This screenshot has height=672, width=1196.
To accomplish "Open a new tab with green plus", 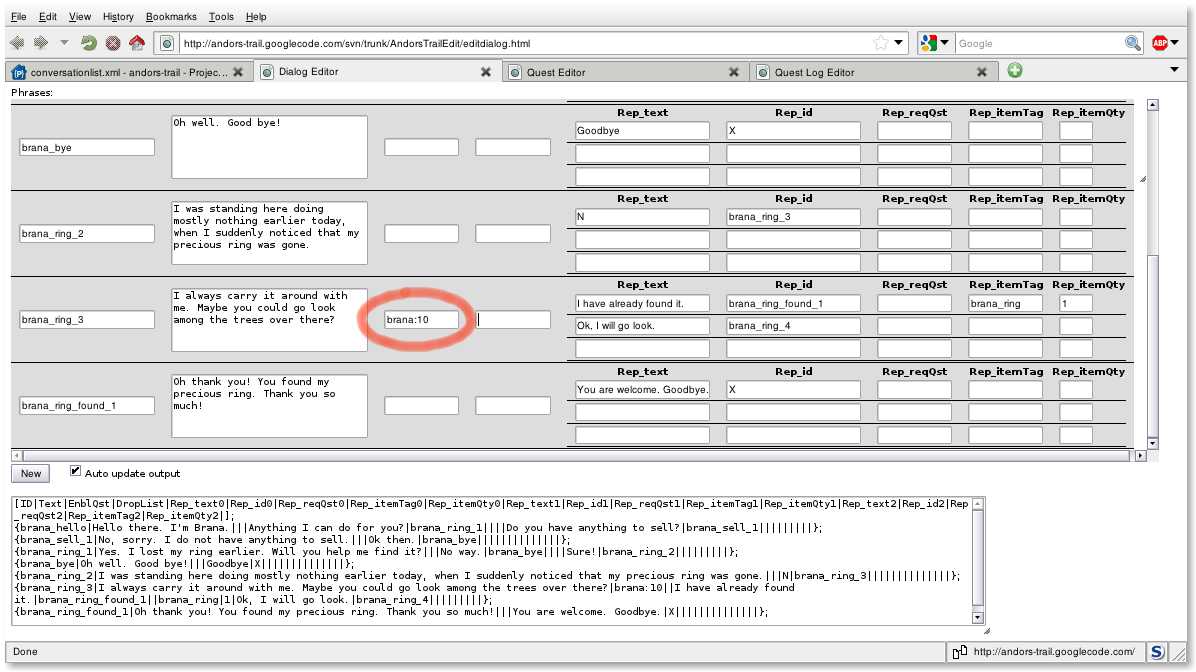I will coord(1015,71).
